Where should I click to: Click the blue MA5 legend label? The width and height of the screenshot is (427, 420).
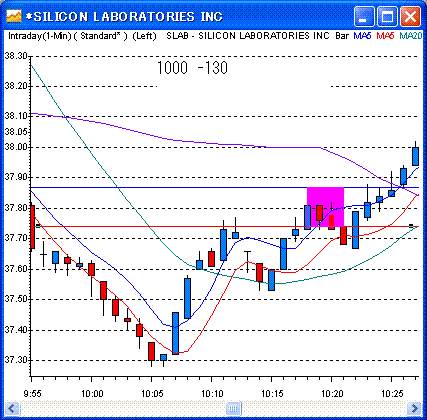(362, 36)
